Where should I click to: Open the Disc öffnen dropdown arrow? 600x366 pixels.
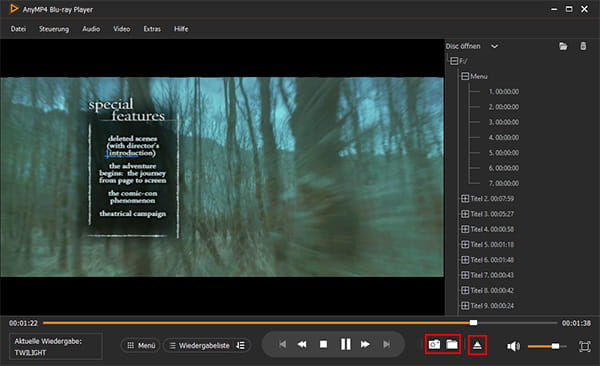[494, 46]
